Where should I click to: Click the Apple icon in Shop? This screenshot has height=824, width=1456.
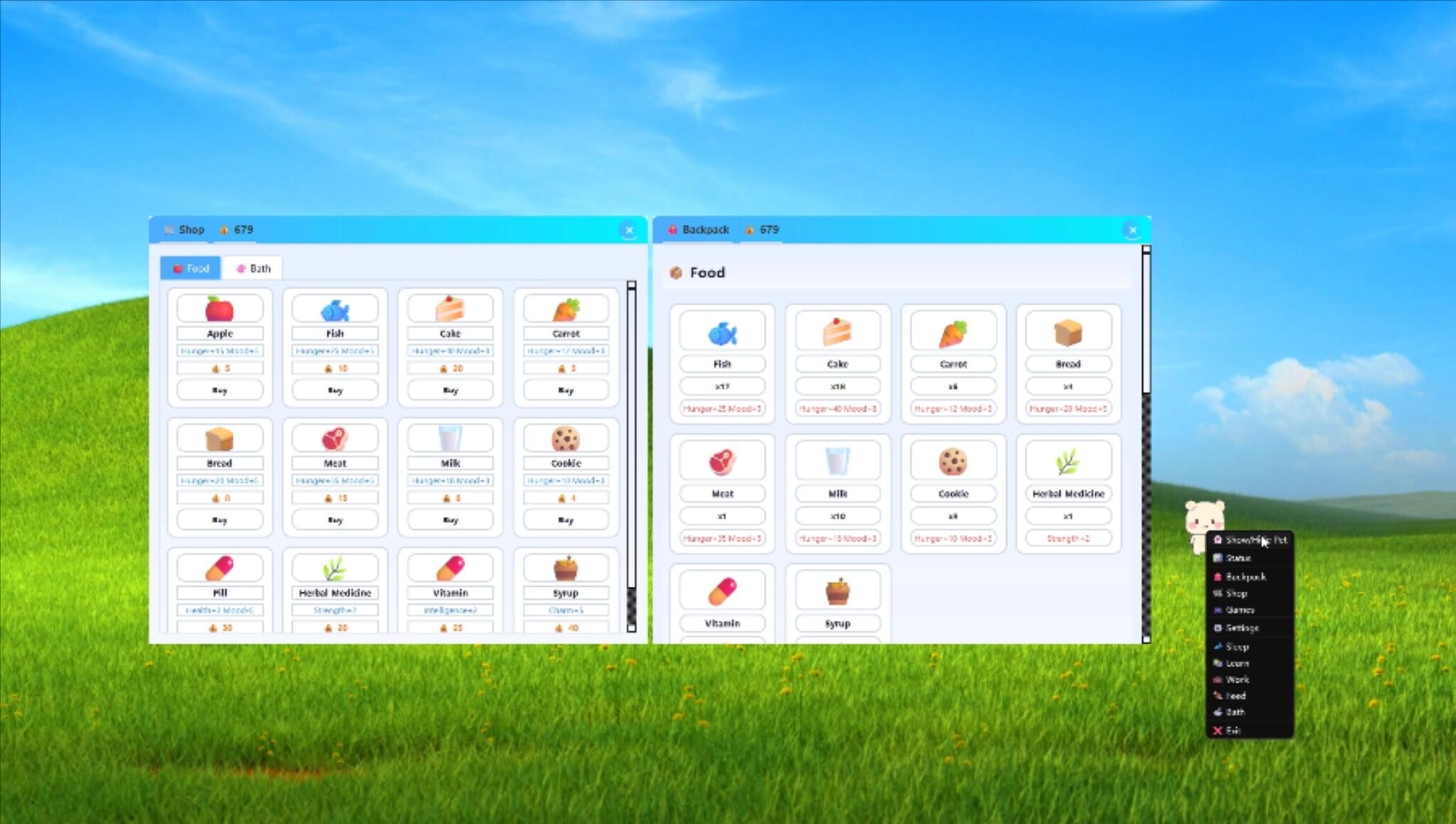[219, 310]
